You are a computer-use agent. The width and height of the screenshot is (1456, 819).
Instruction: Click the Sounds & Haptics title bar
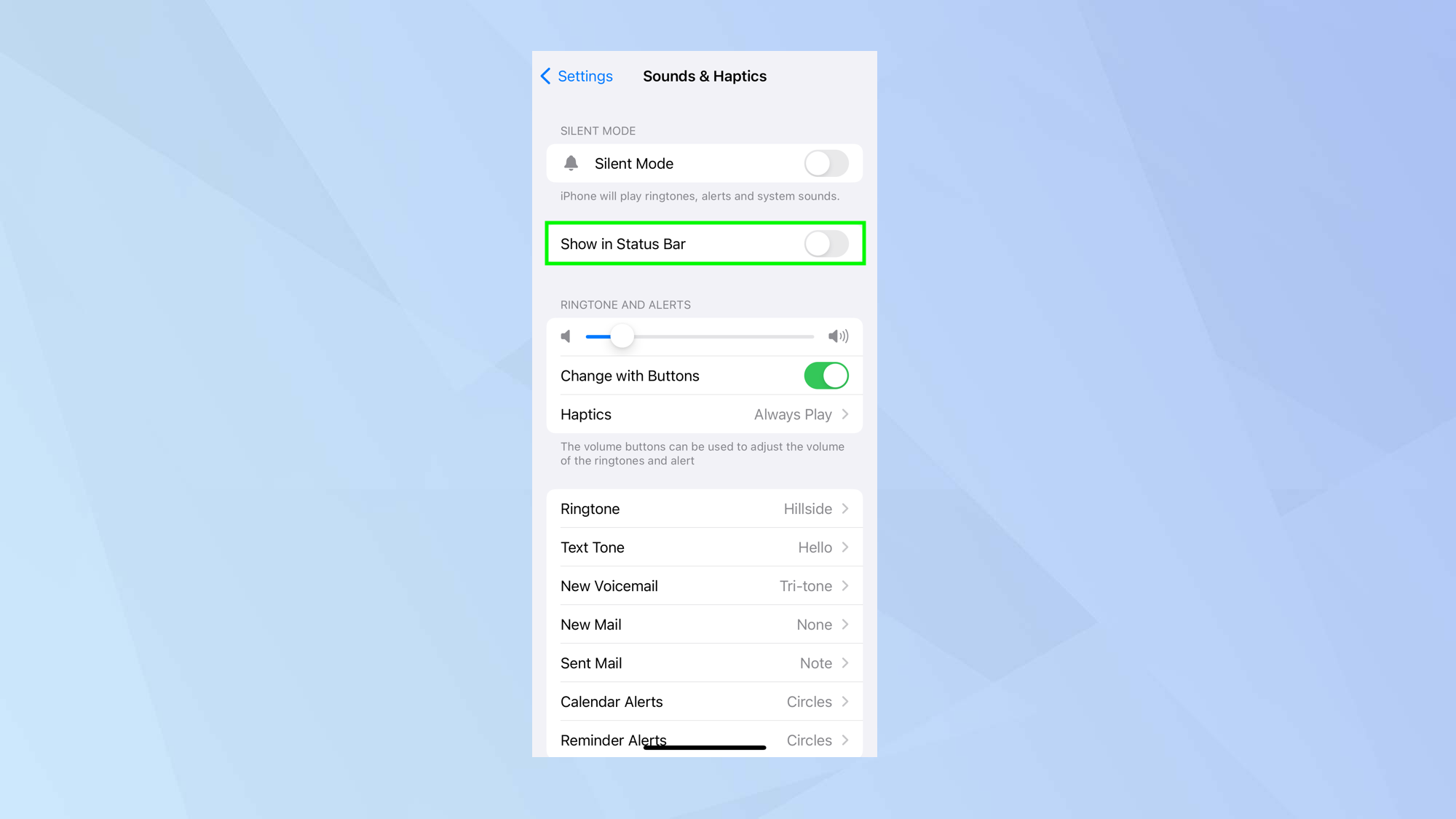coord(705,76)
